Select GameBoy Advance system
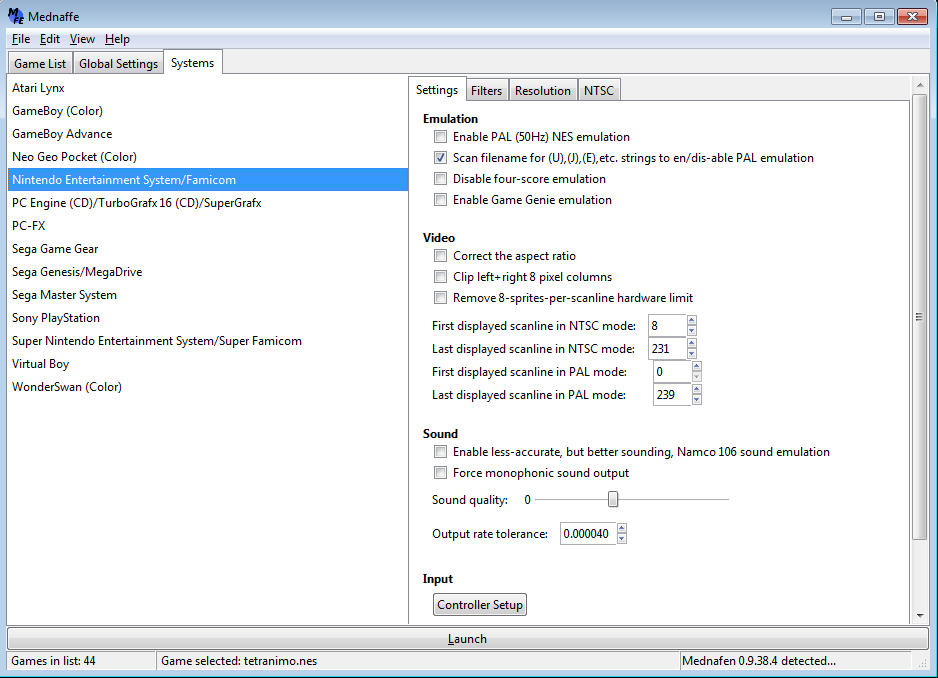The width and height of the screenshot is (938, 678). point(208,134)
